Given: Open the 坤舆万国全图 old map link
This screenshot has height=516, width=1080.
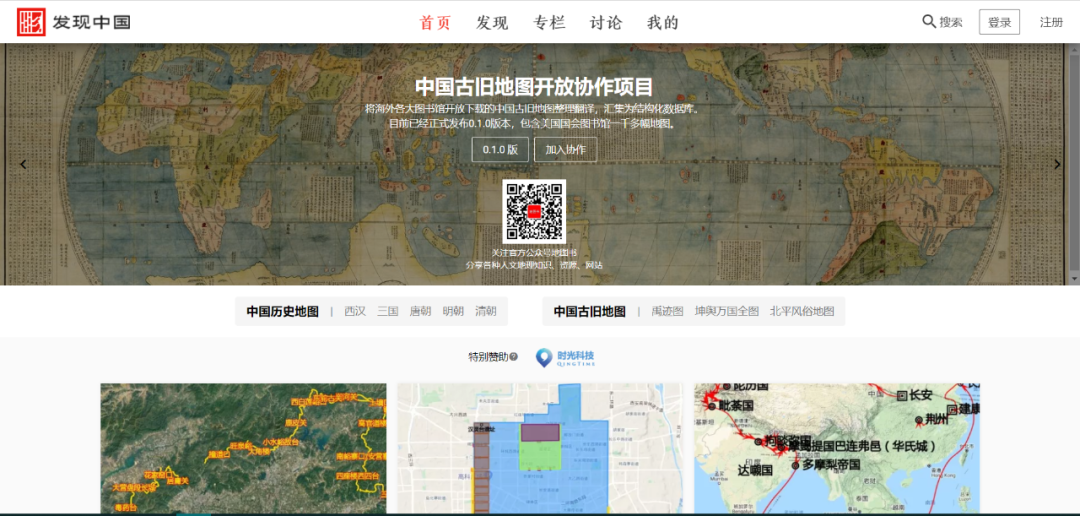Looking at the screenshot, I should (727, 311).
